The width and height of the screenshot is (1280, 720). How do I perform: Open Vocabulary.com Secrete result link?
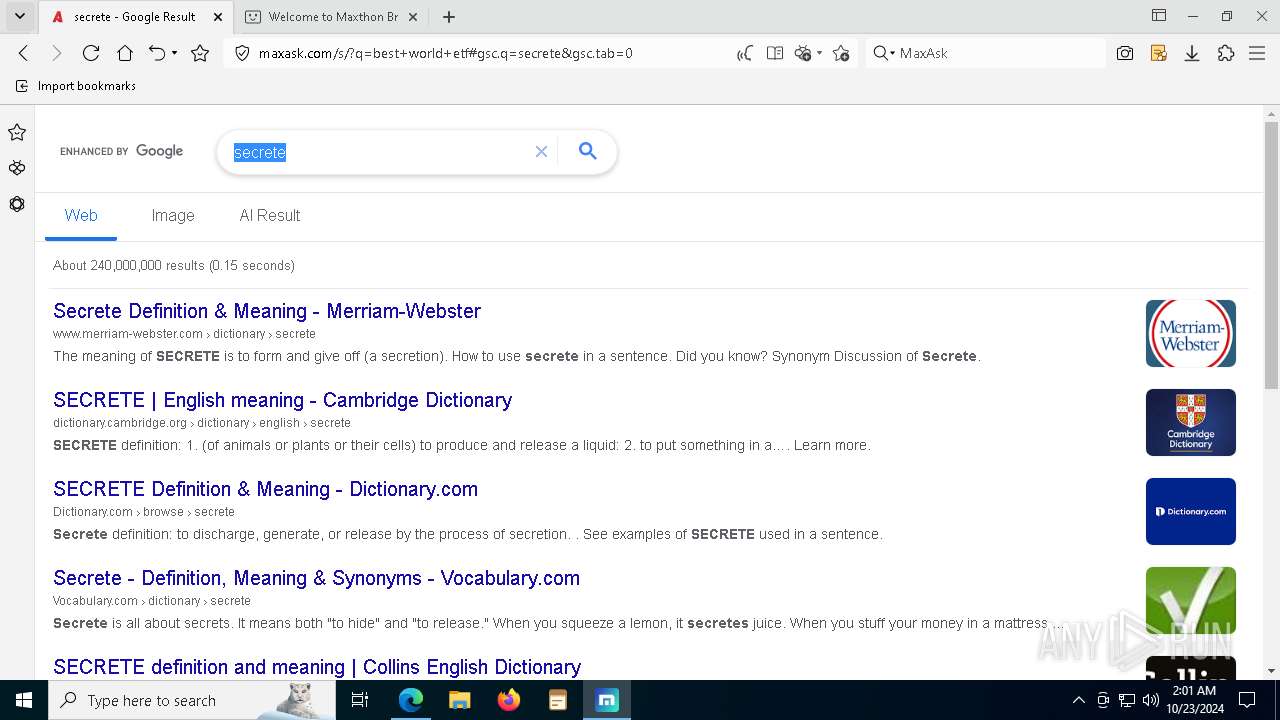(316, 578)
